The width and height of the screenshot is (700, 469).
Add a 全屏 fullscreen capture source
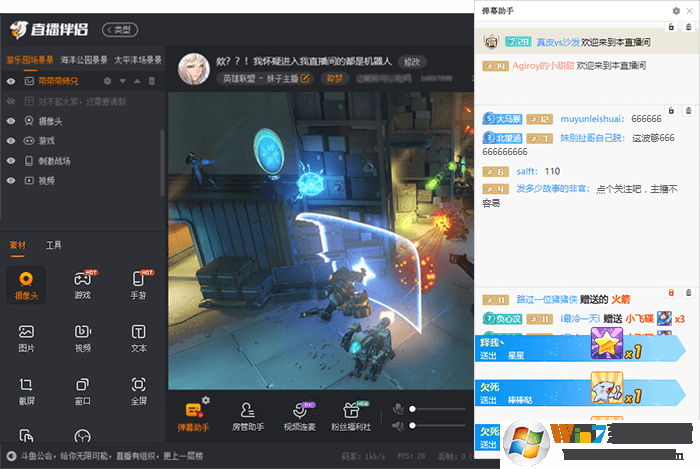138,391
